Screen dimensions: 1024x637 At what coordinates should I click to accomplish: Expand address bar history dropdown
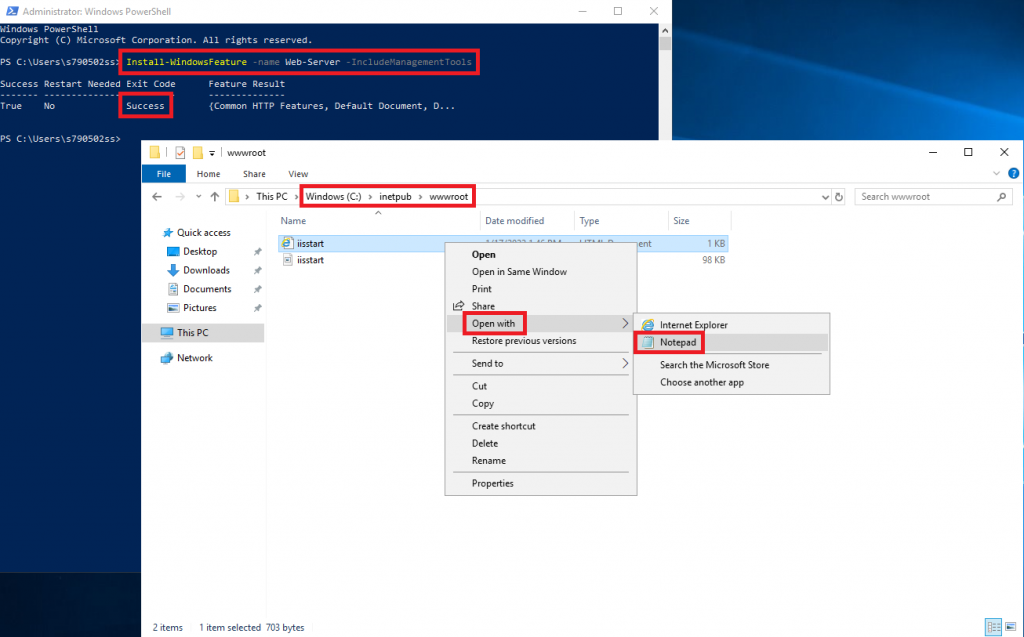pyautogui.click(x=825, y=197)
